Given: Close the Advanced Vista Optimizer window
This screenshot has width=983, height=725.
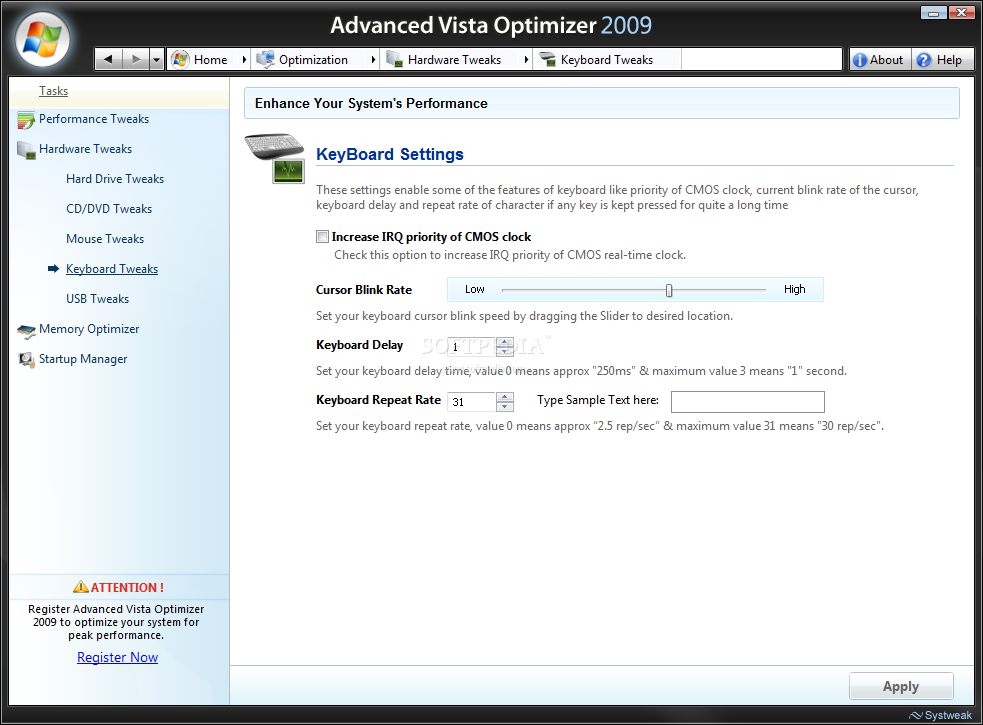Looking at the screenshot, I should coord(960,13).
